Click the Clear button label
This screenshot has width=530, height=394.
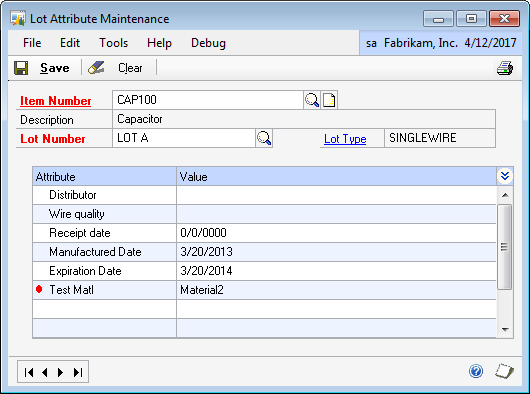pyautogui.click(x=130, y=68)
